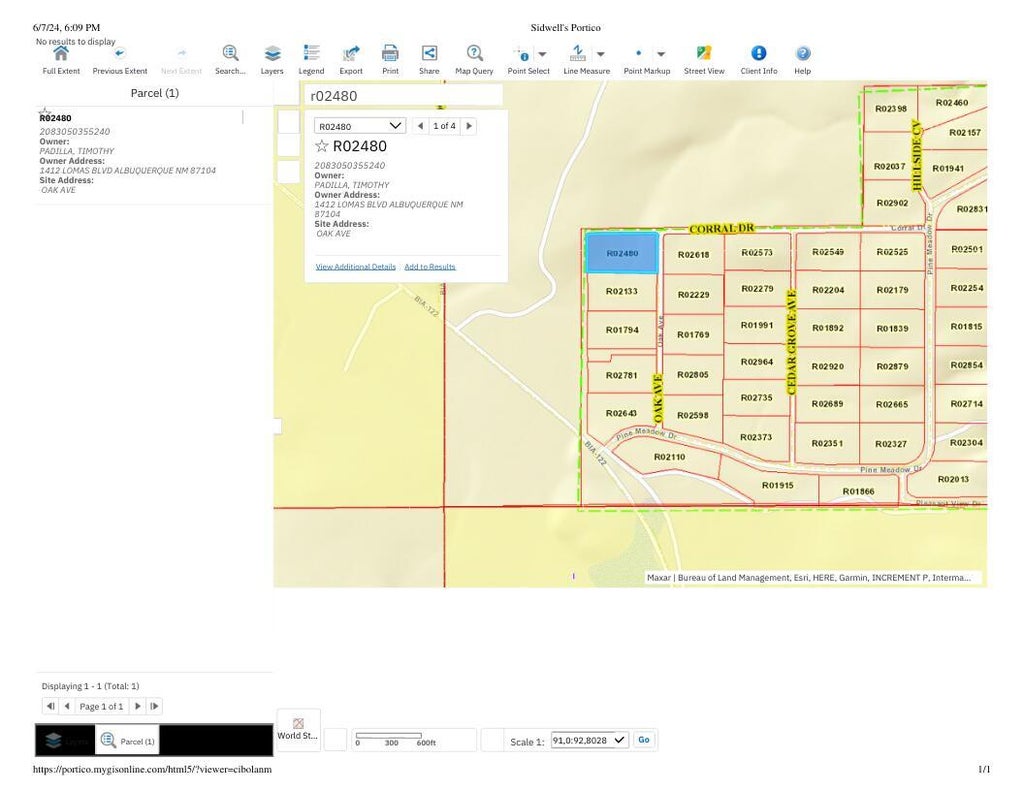1024x791 pixels.
Task: Toggle the World Street basemap thumbnail
Action: 298,728
